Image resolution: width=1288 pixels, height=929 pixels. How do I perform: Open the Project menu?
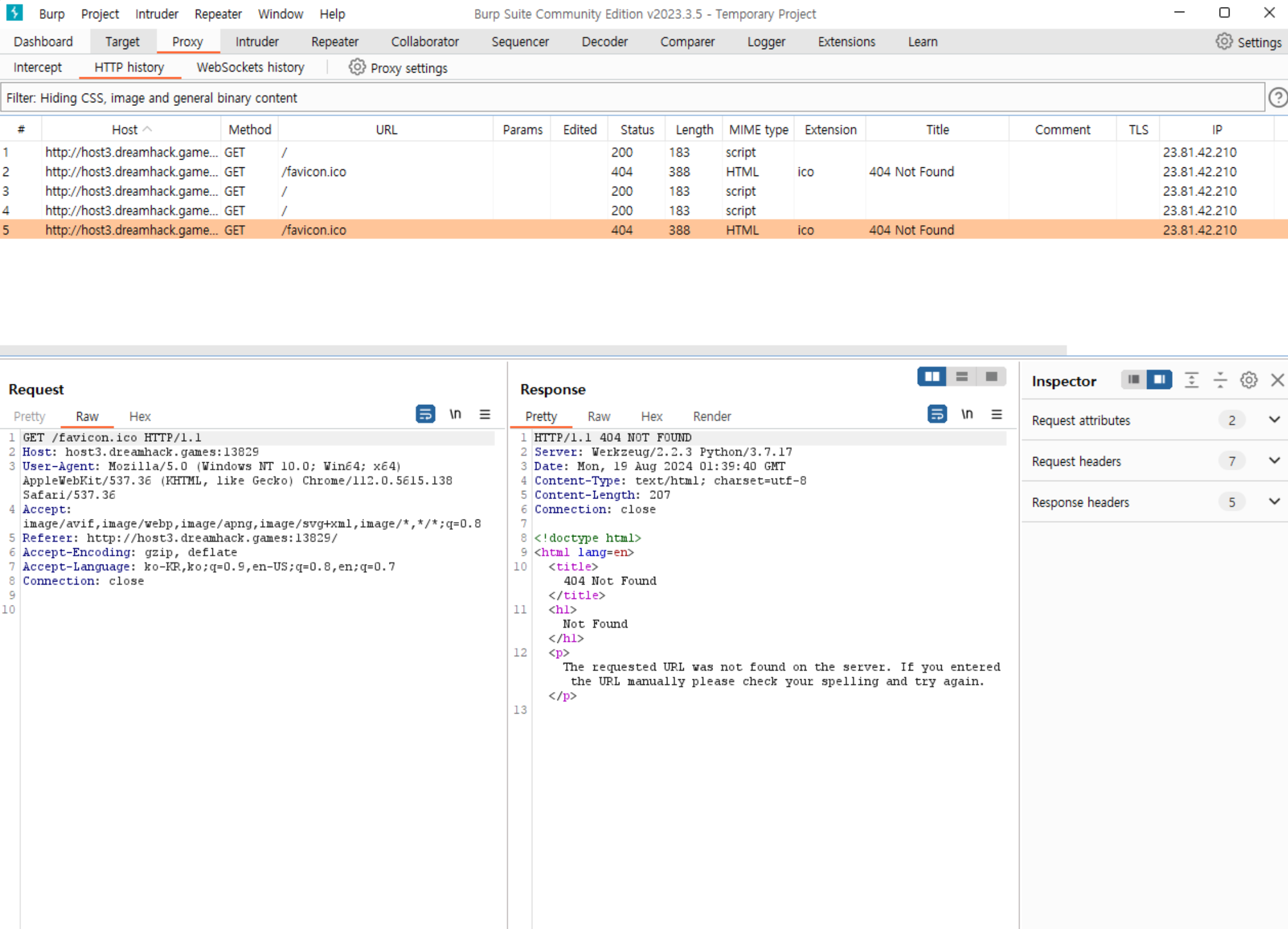click(99, 13)
